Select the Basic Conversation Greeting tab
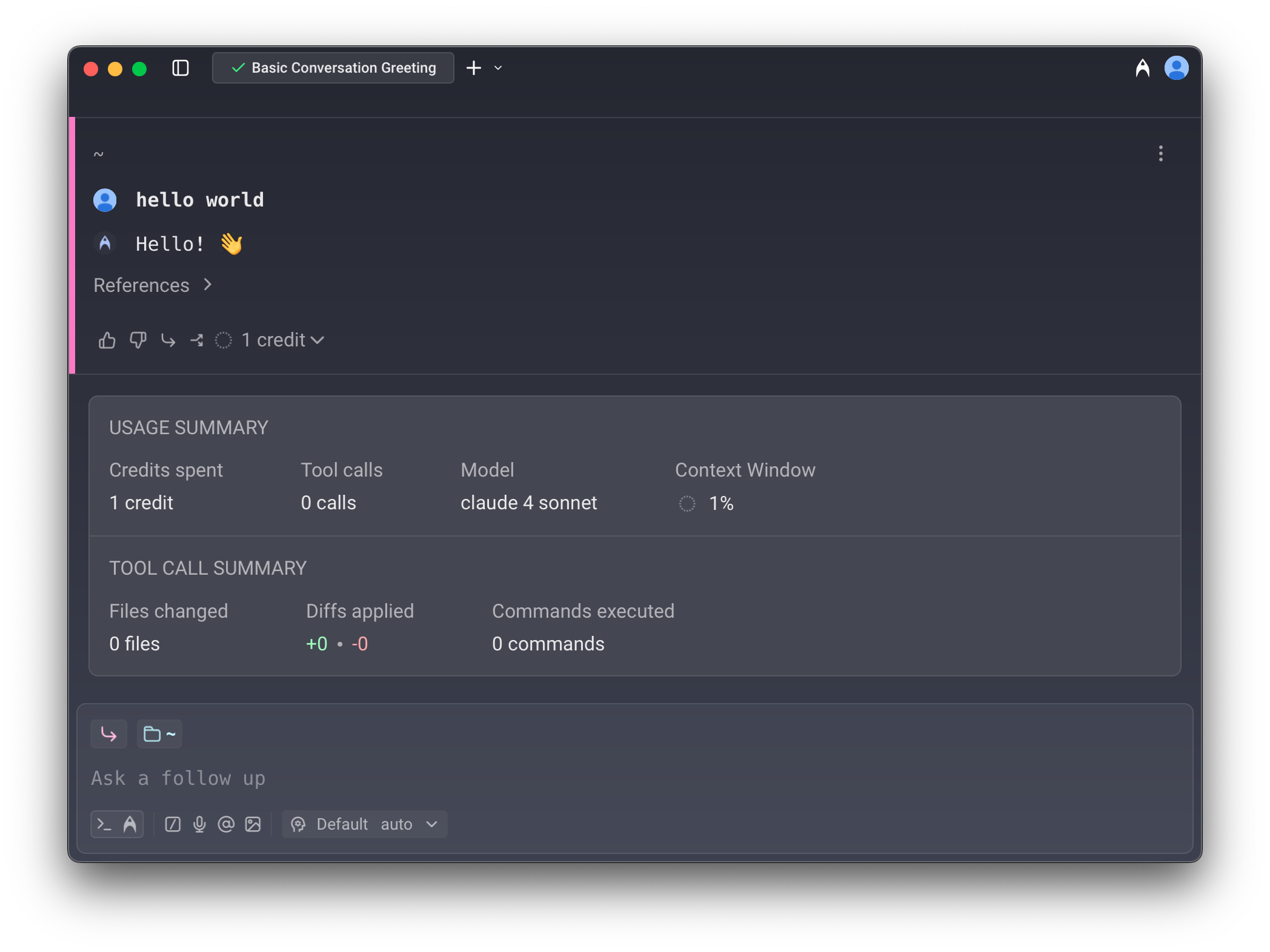This screenshot has width=1270, height=952. pyautogui.click(x=333, y=68)
